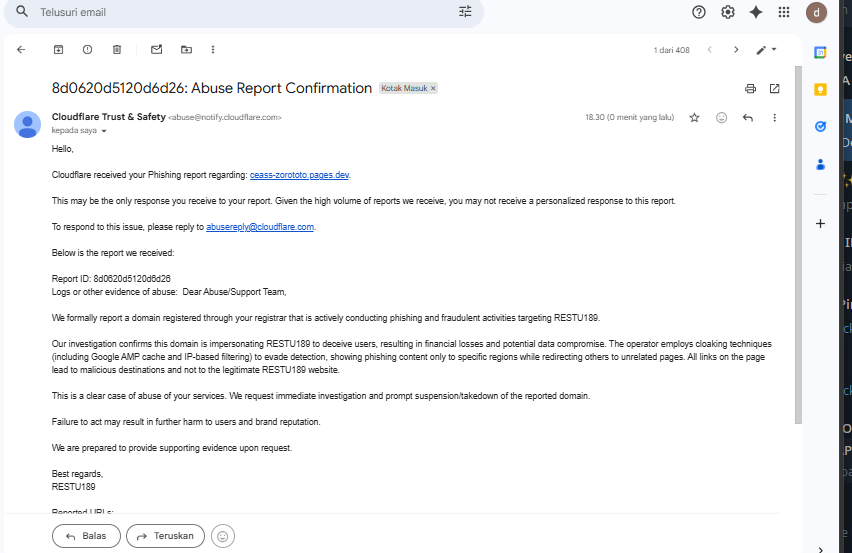Open ceass-zorototo.pages.dev link
Viewport: 852px width, 553px height.
(299, 175)
